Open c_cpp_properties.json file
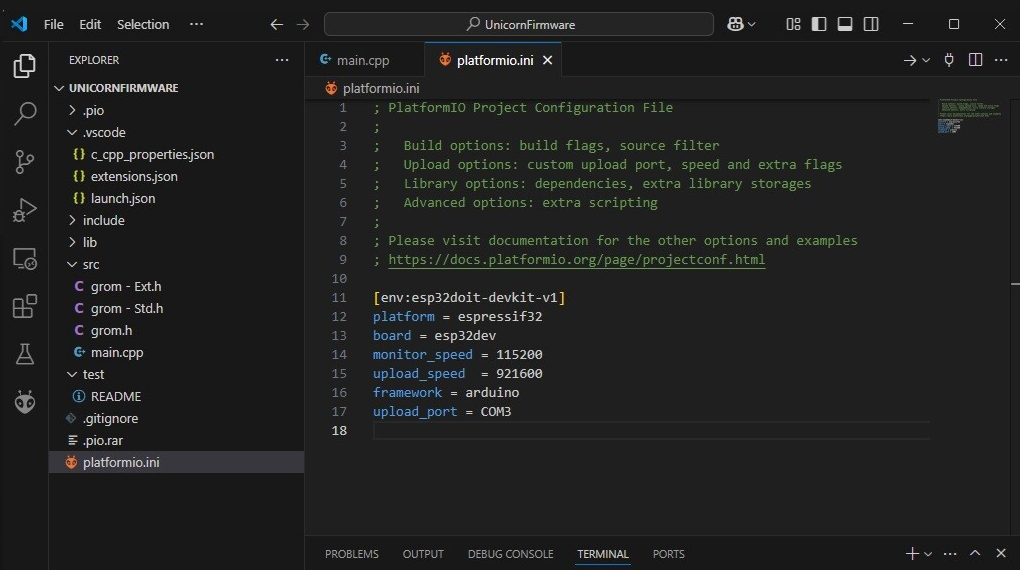Viewport: 1020px width, 570px height. click(x=176, y=155)
